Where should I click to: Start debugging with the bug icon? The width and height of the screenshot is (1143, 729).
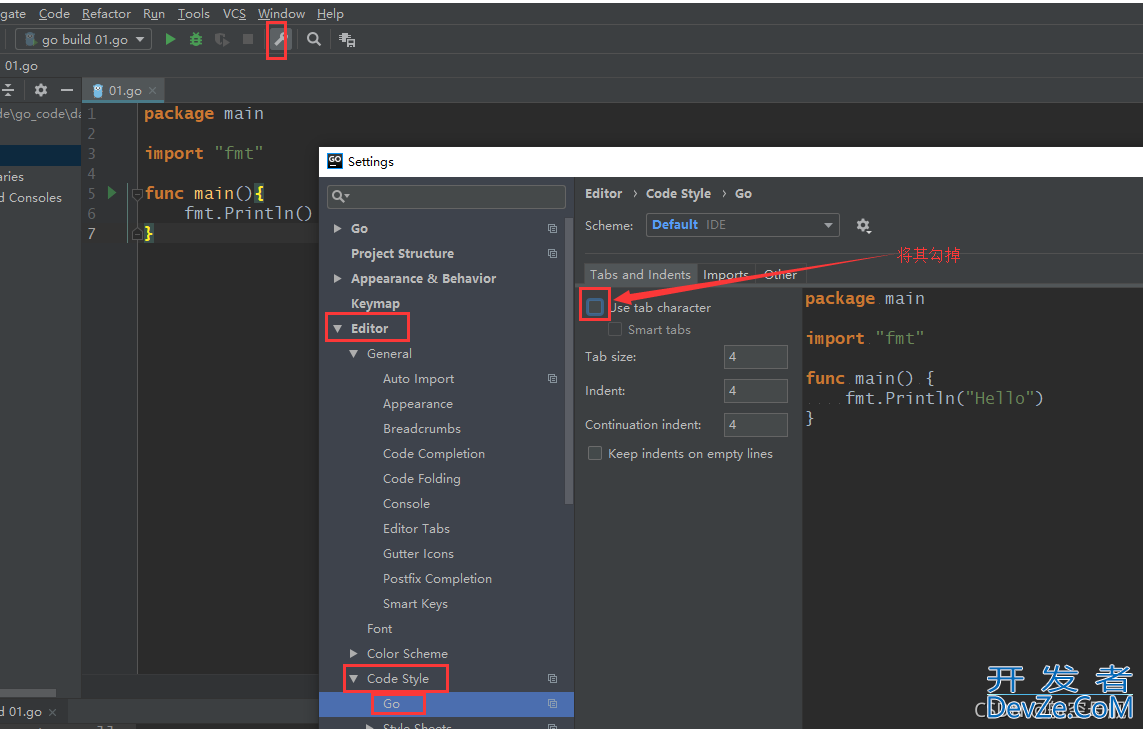coord(196,39)
